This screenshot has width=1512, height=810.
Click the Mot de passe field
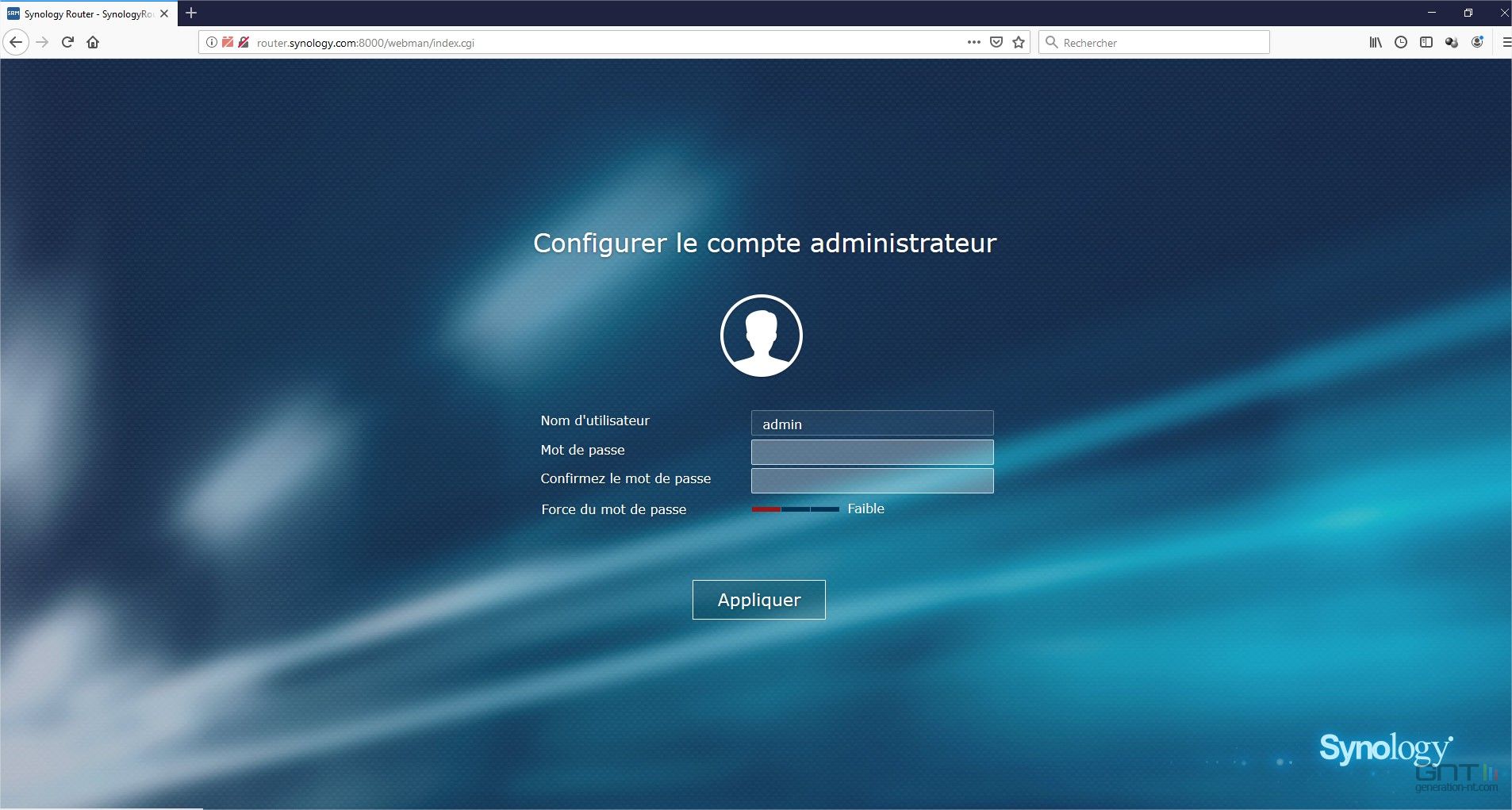tap(872, 451)
